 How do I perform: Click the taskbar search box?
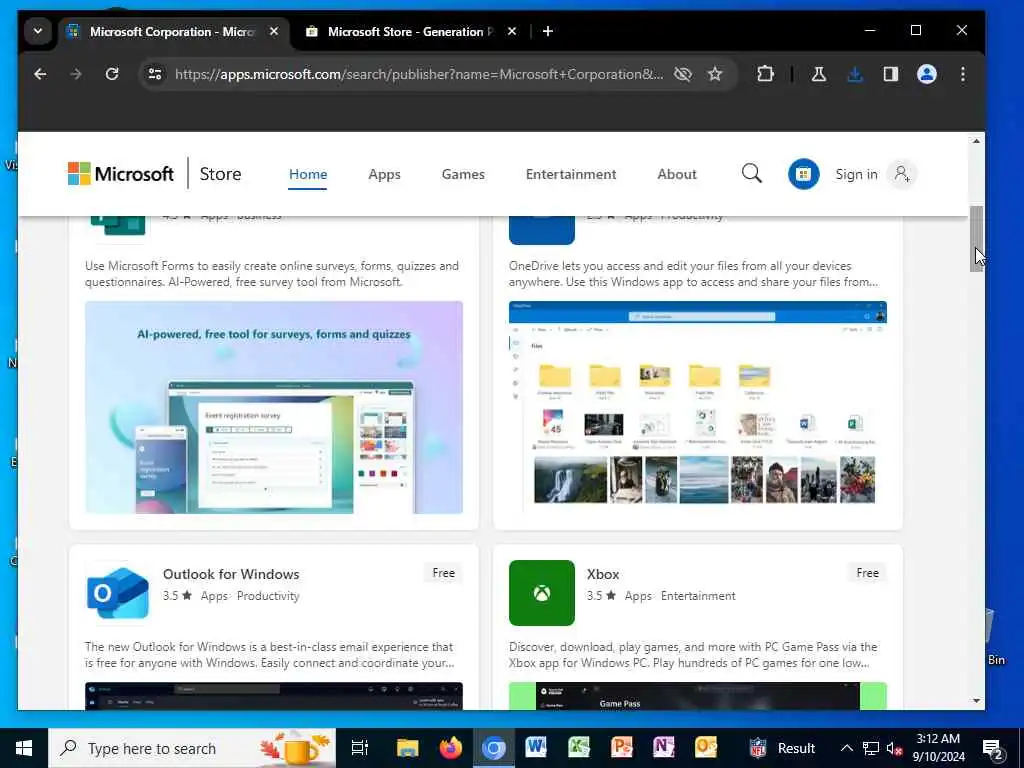[x=192, y=748]
